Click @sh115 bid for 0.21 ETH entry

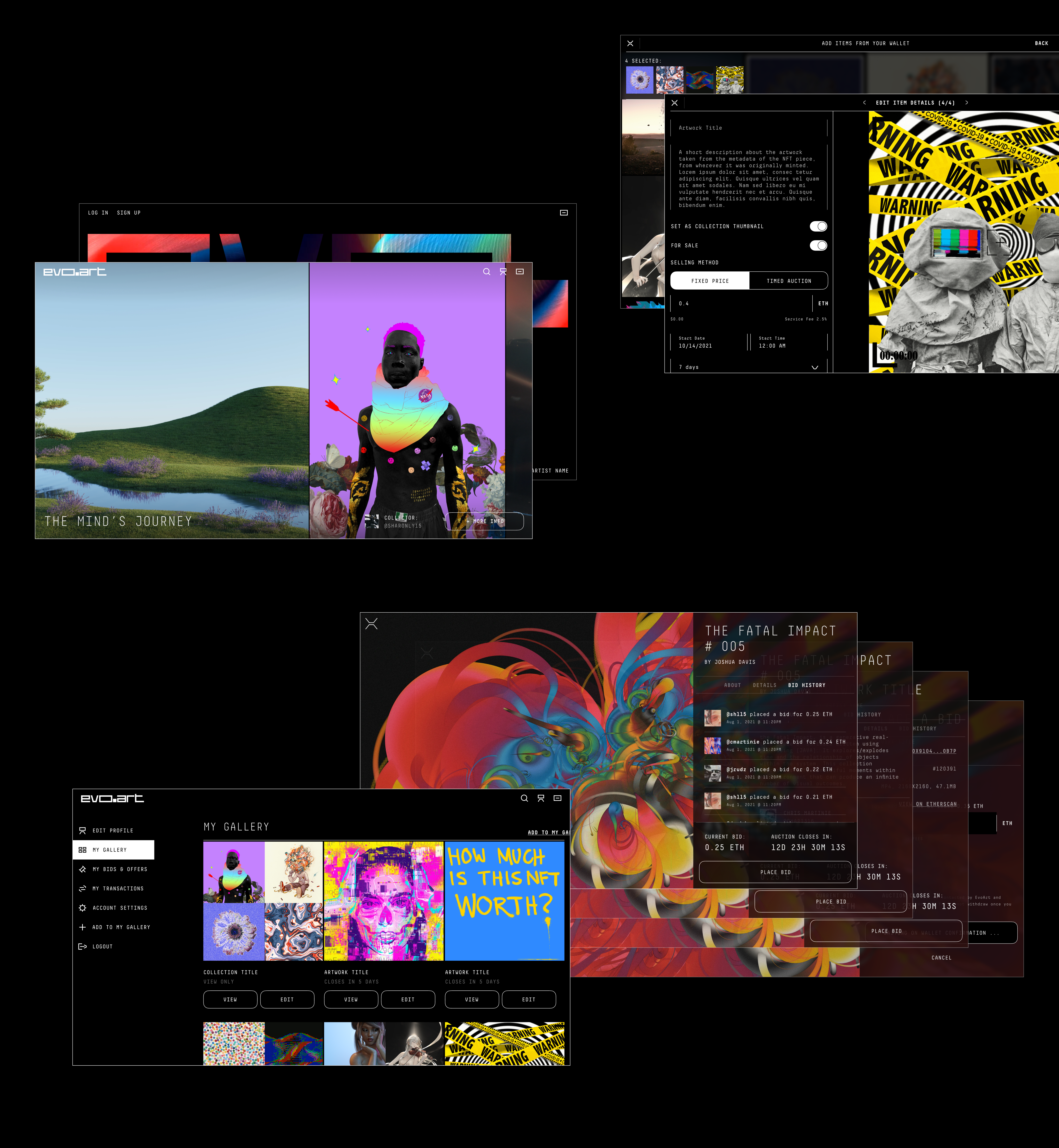click(775, 800)
